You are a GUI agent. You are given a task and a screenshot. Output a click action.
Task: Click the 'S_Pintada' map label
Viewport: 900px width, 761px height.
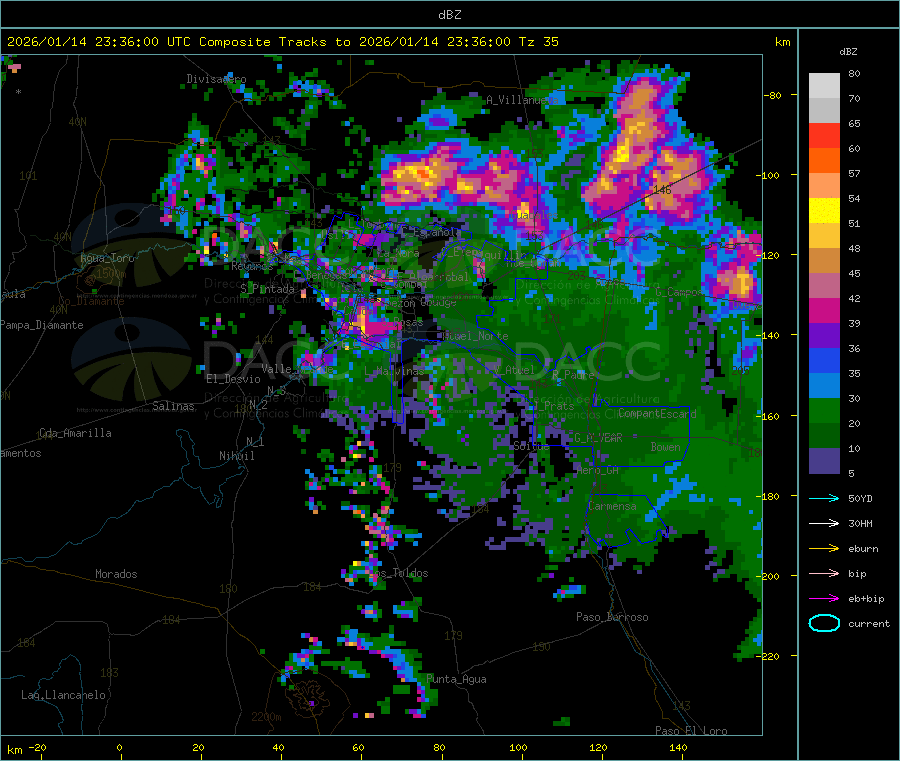267,289
